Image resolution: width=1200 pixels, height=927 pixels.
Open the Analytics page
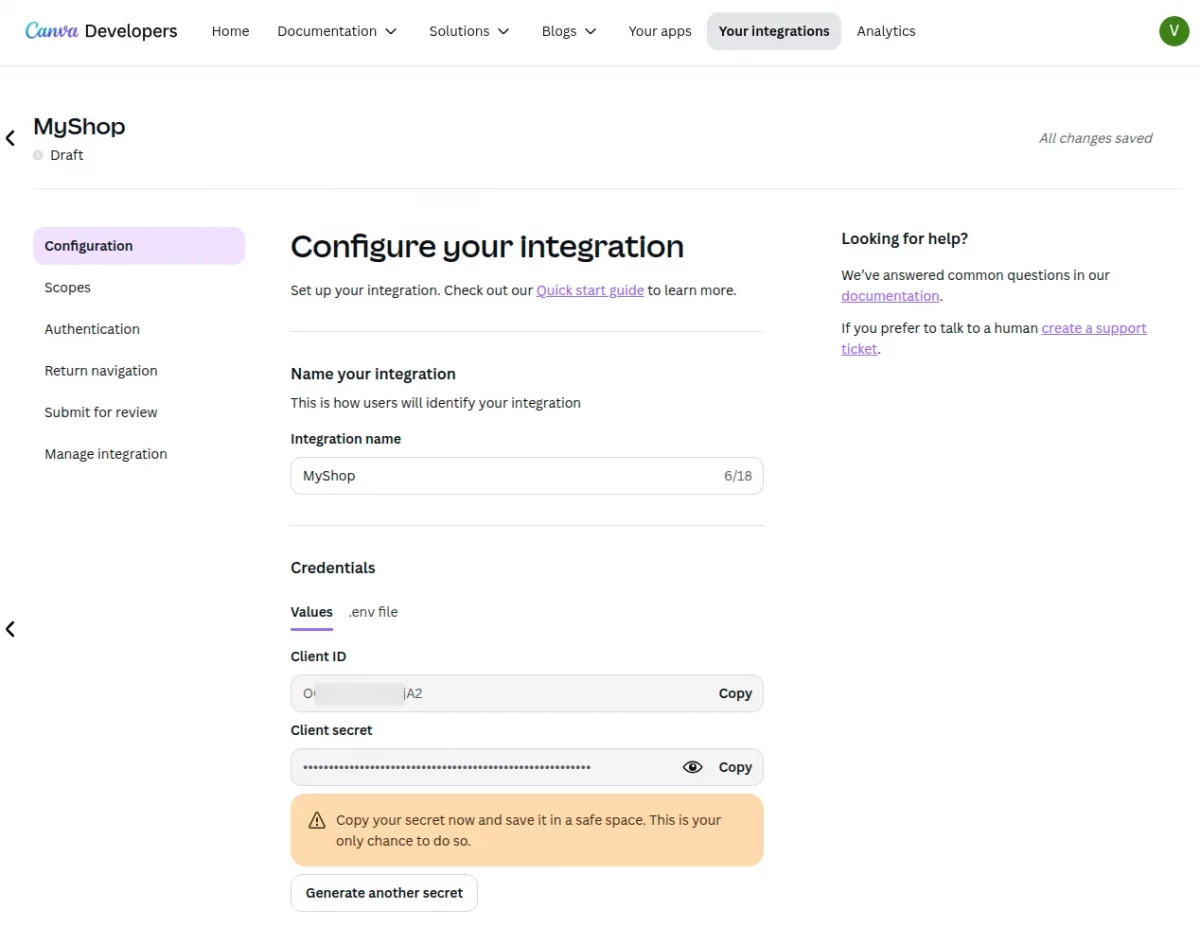coord(886,31)
